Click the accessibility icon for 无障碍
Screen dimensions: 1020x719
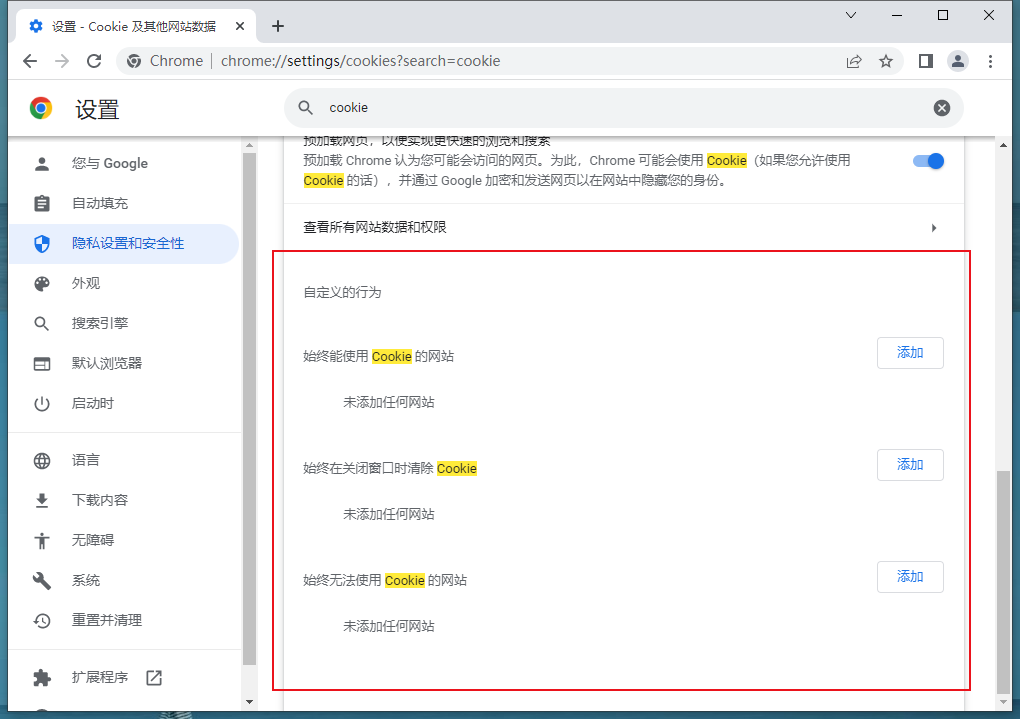tap(42, 540)
